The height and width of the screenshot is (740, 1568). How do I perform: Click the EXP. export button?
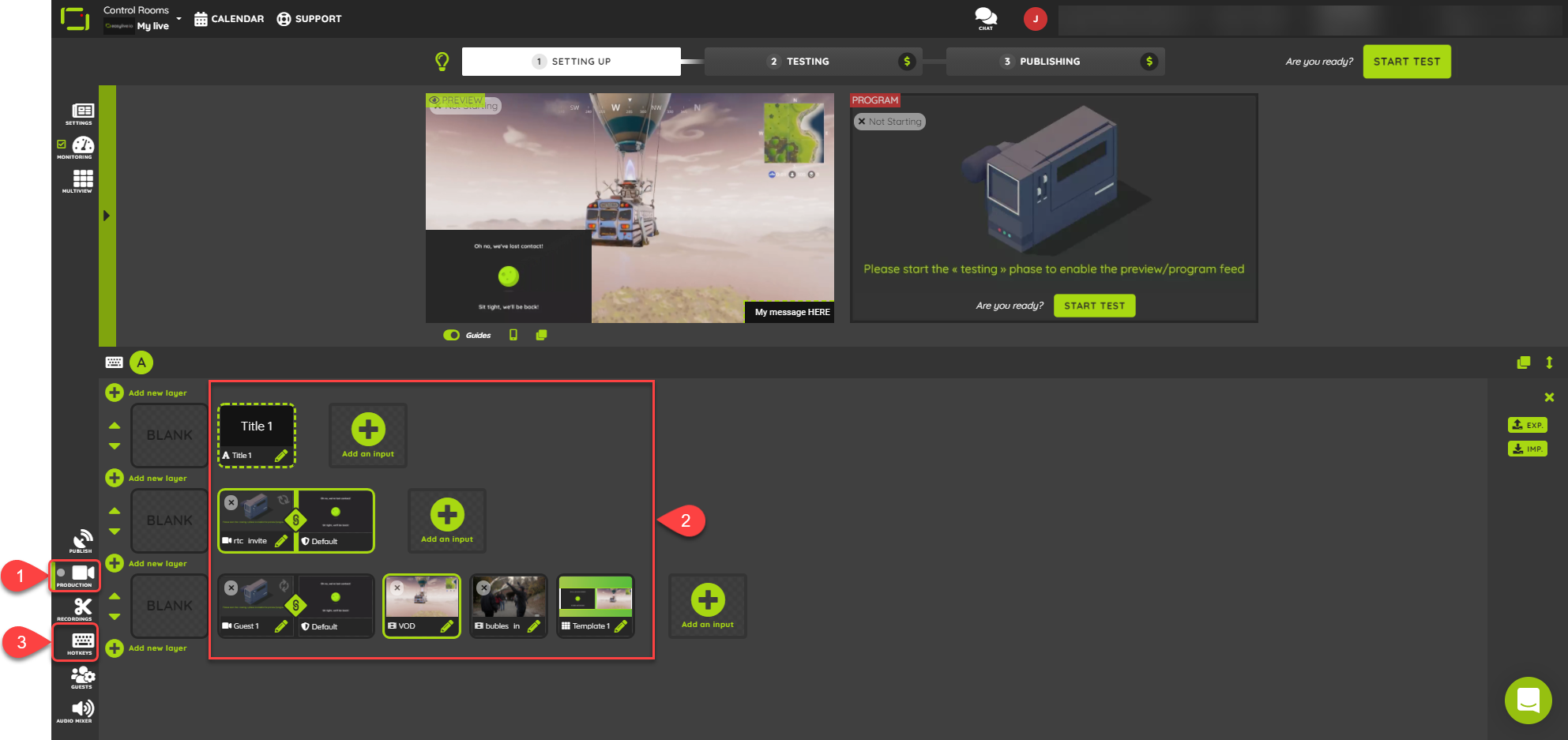pyautogui.click(x=1528, y=425)
